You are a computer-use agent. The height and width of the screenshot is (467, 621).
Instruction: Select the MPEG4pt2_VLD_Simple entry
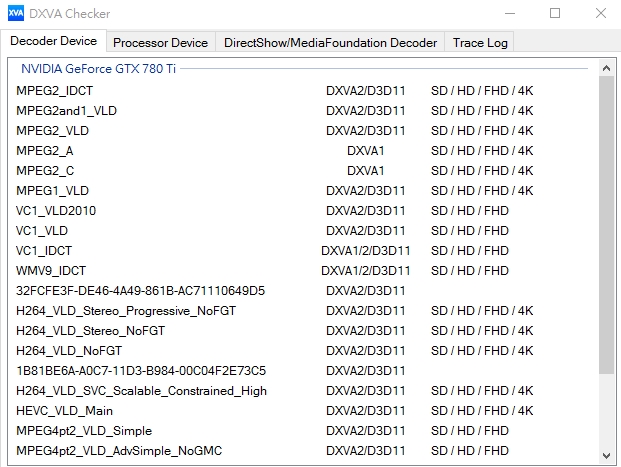(x=84, y=431)
